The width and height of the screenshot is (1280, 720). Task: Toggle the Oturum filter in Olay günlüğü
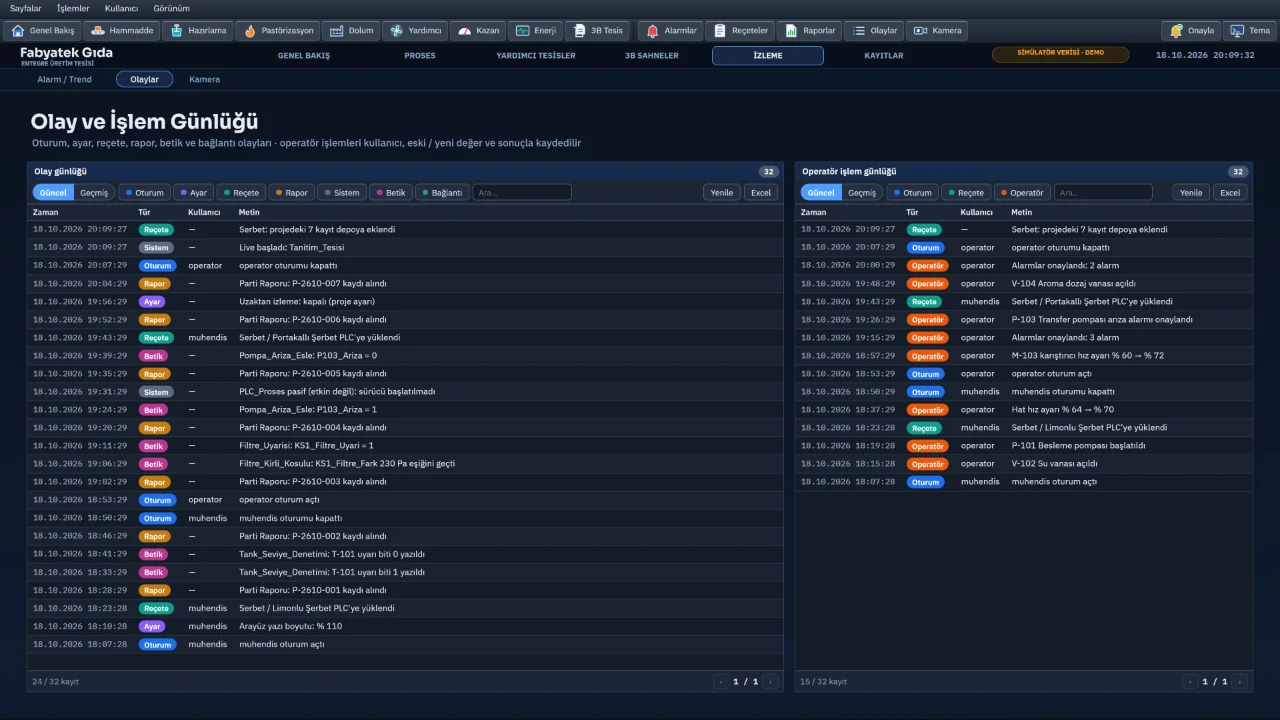point(144,193)
